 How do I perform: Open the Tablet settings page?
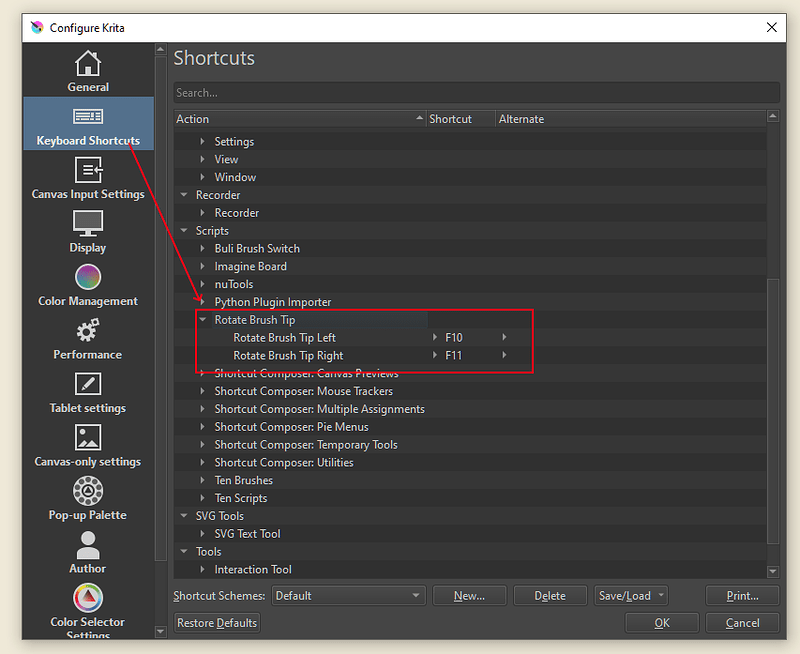click(x=88, y=392)
